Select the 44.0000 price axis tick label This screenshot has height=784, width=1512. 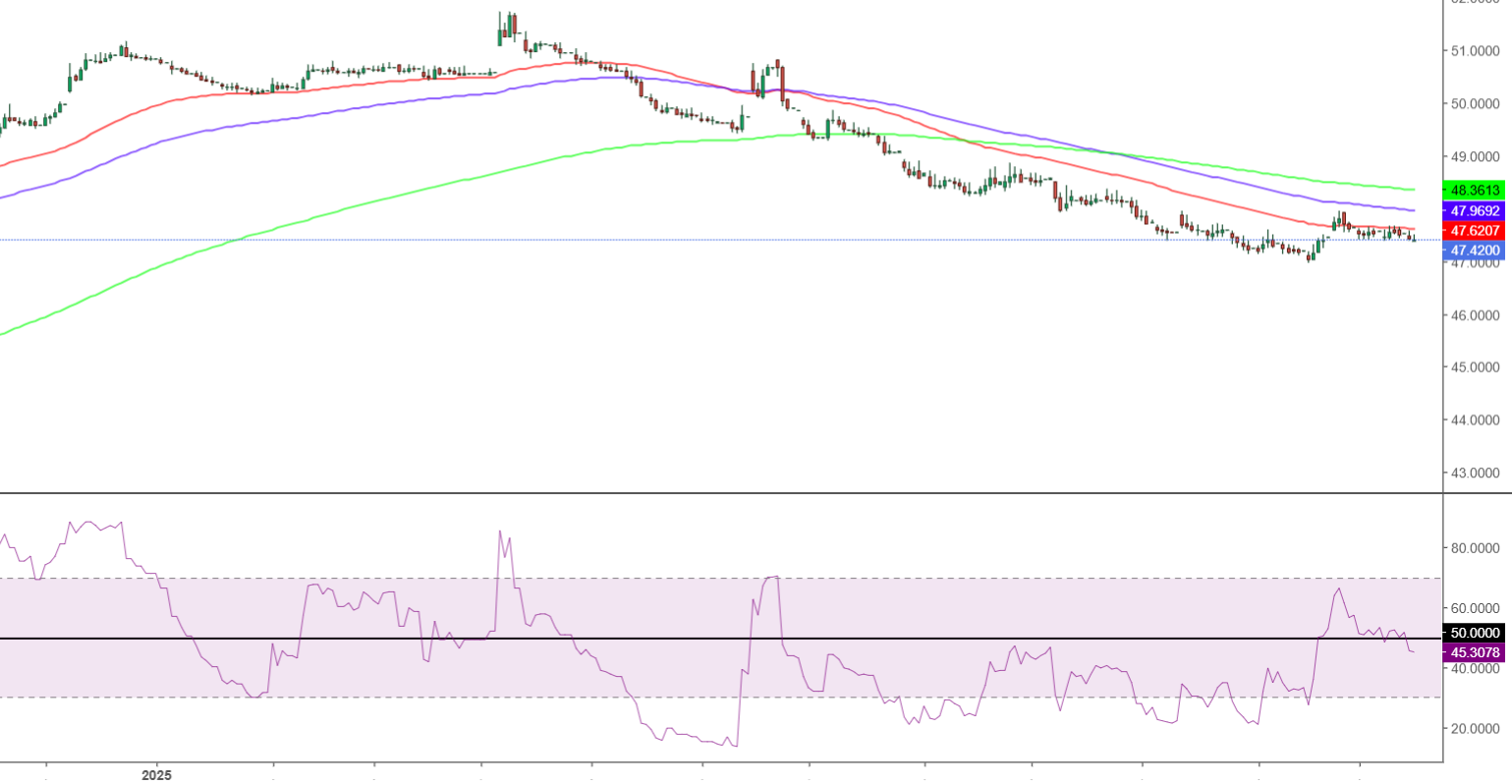(x=1476, y=420)
